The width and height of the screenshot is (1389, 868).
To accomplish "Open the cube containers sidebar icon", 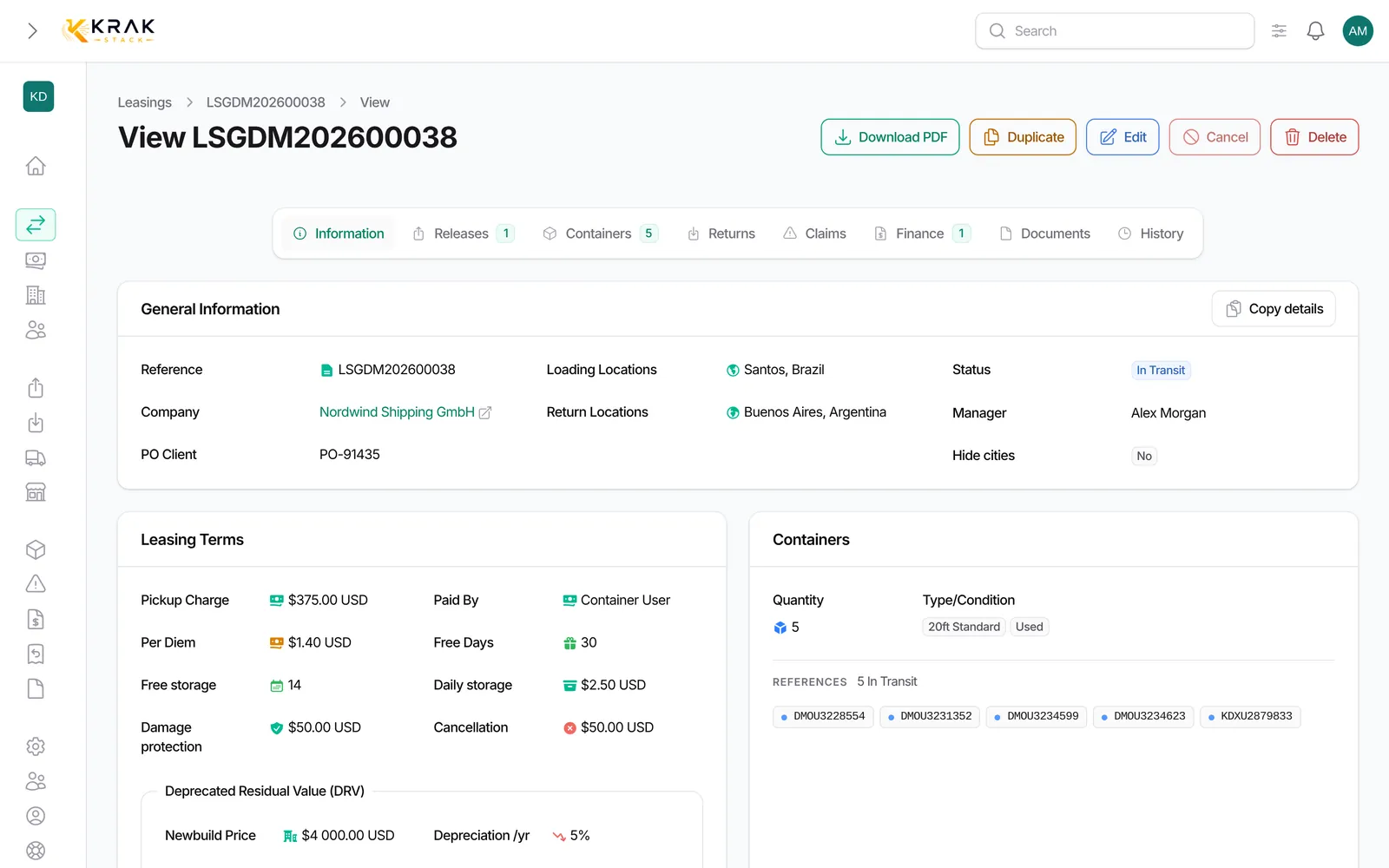I will [x=36, y=549].
